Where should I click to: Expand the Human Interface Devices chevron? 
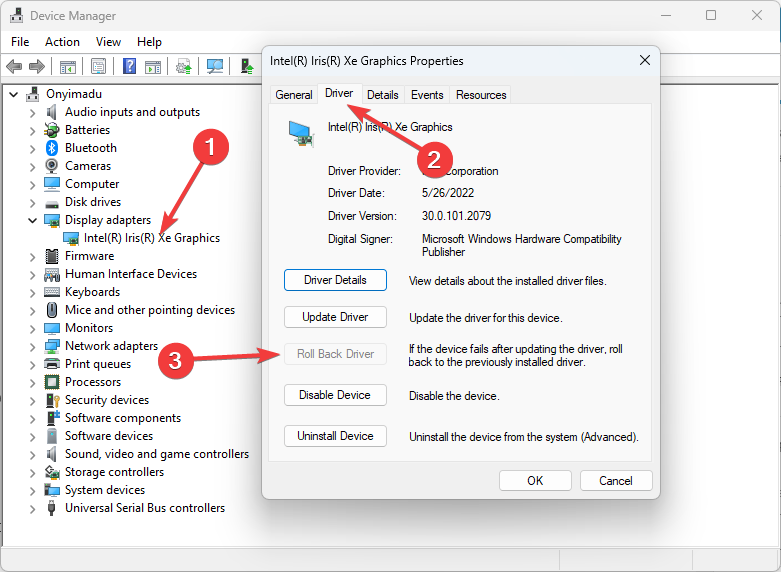click(32, 275)
